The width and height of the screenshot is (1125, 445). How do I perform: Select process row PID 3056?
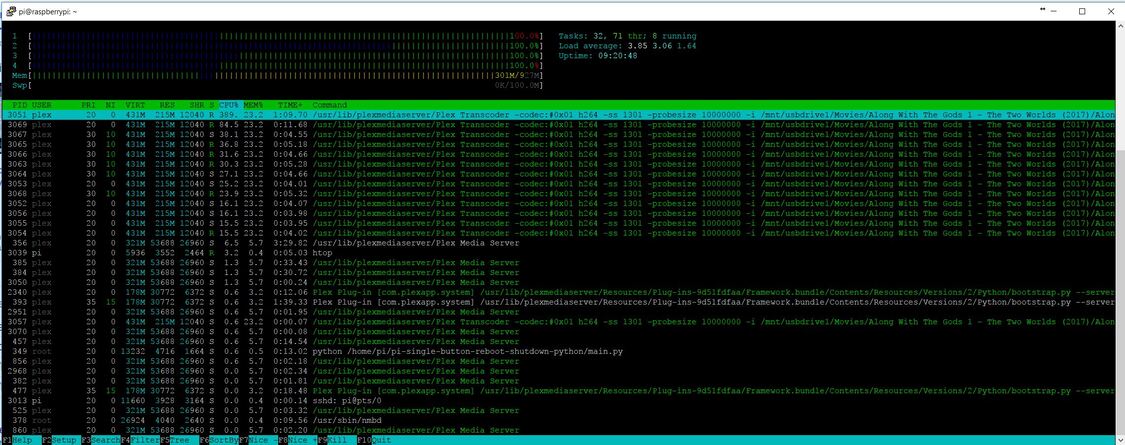(x=560, y=213)
